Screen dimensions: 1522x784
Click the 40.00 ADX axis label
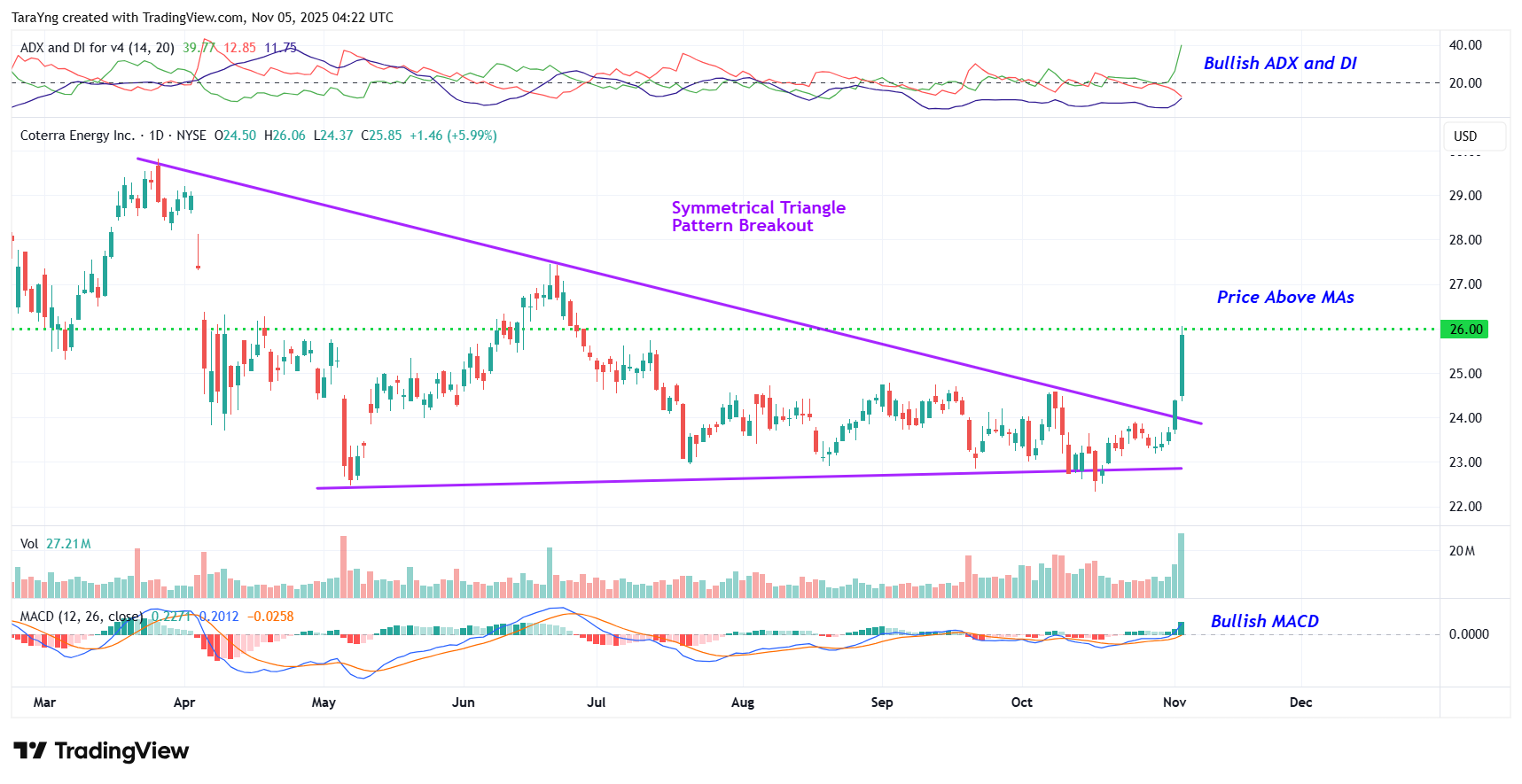point(1464,45)
